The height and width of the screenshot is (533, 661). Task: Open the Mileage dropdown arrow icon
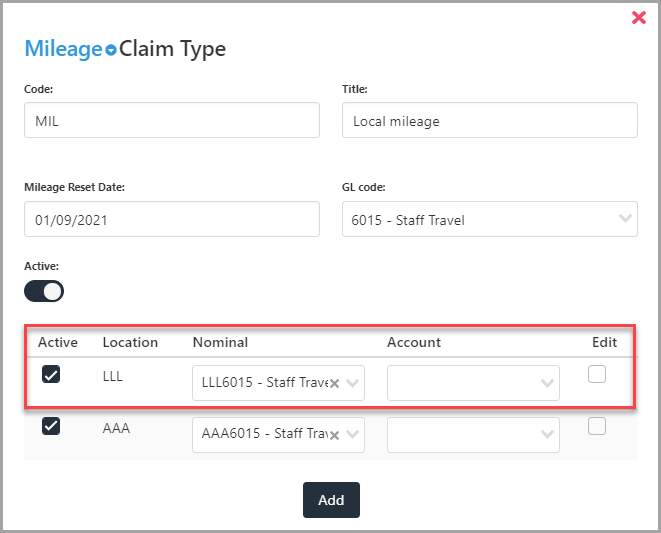[110, 50]
